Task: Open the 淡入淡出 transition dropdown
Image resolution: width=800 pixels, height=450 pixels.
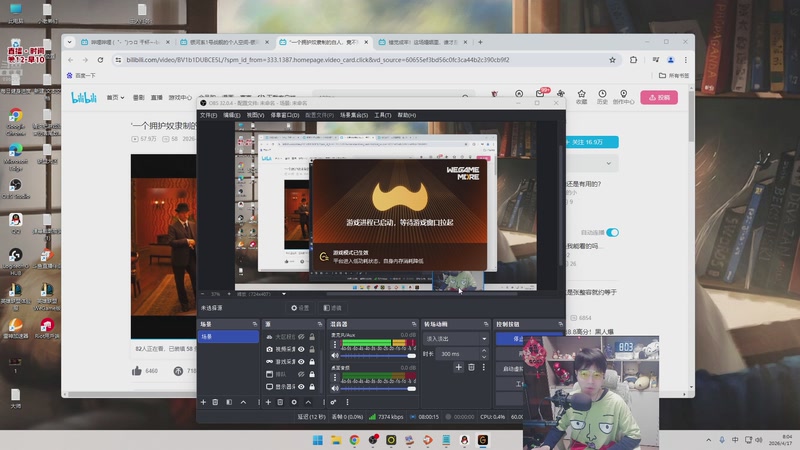Action: click(x=456, y=339)
